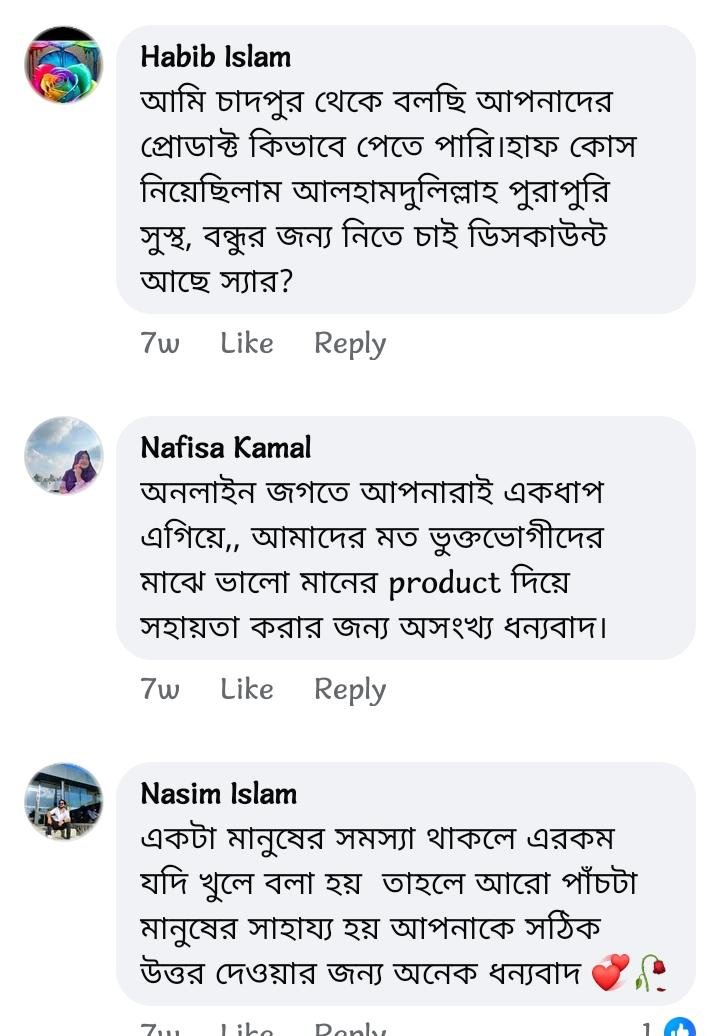Reply to Habib Islam's comment

pyautogui.click(x=349, y=343)
